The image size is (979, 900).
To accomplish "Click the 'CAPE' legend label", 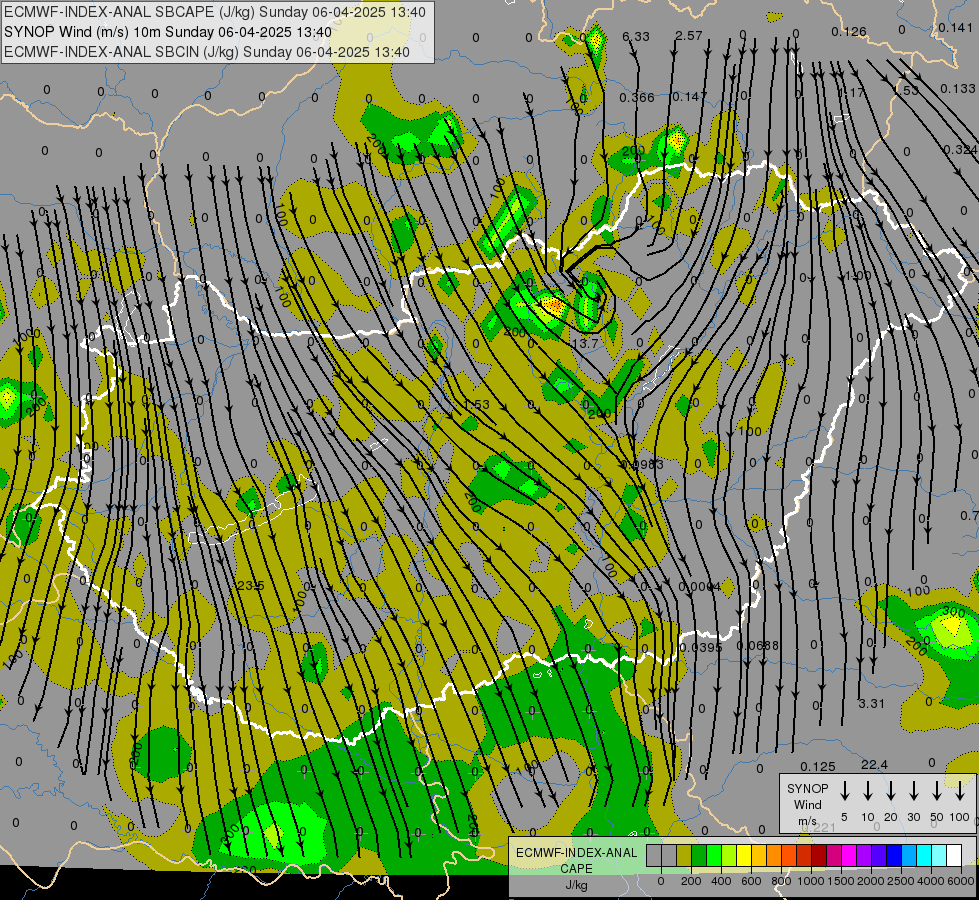I will 576,869.
